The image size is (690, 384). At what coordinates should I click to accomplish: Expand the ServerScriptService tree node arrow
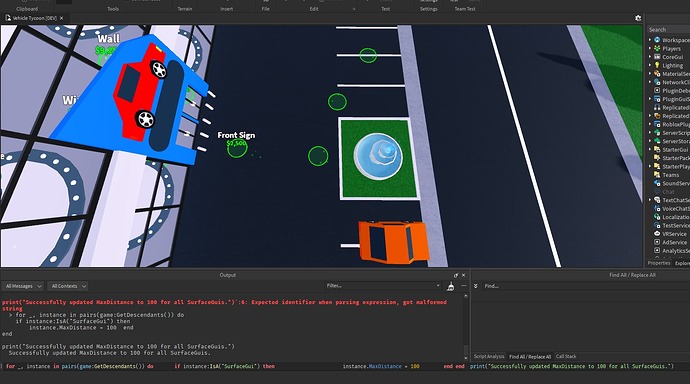coord(650,132)
